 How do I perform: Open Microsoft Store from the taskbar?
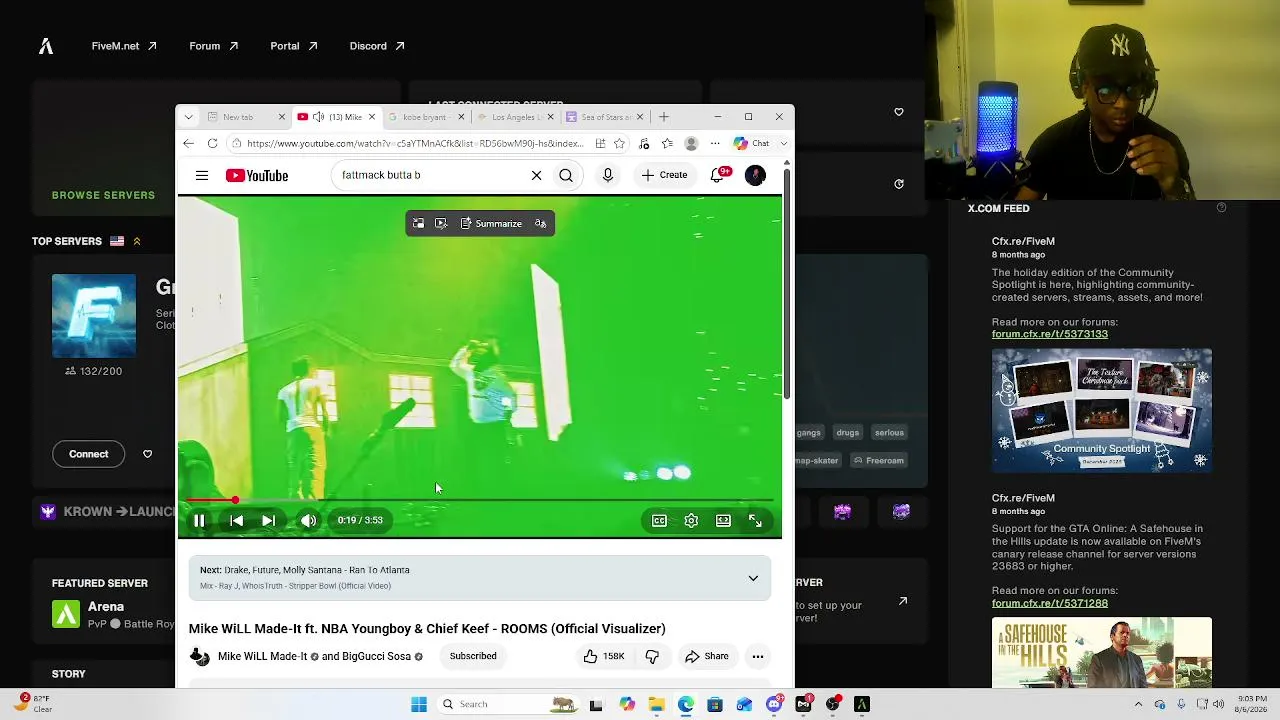[x=714, y=704]
